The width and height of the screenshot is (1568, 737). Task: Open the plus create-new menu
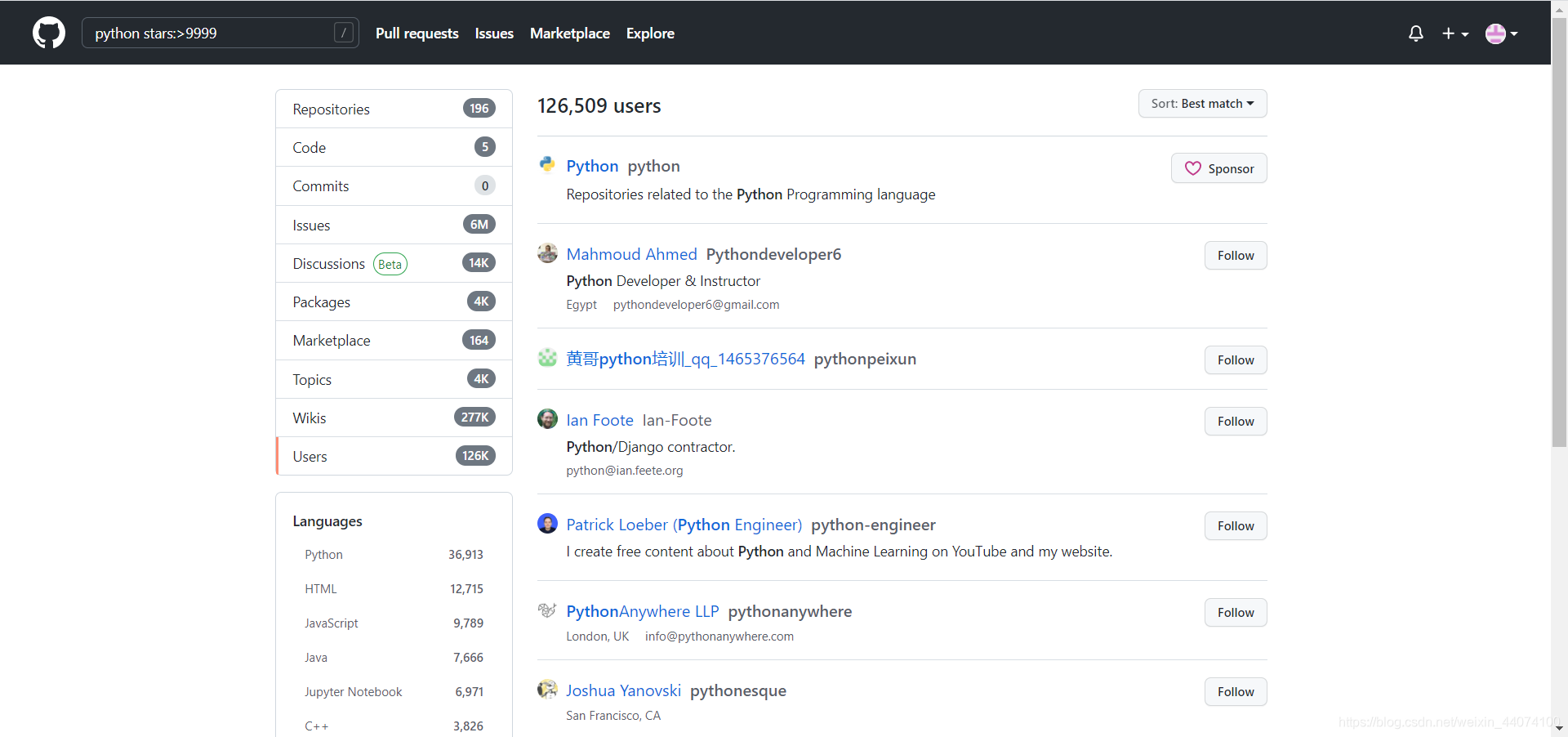tap(1454, 33)
